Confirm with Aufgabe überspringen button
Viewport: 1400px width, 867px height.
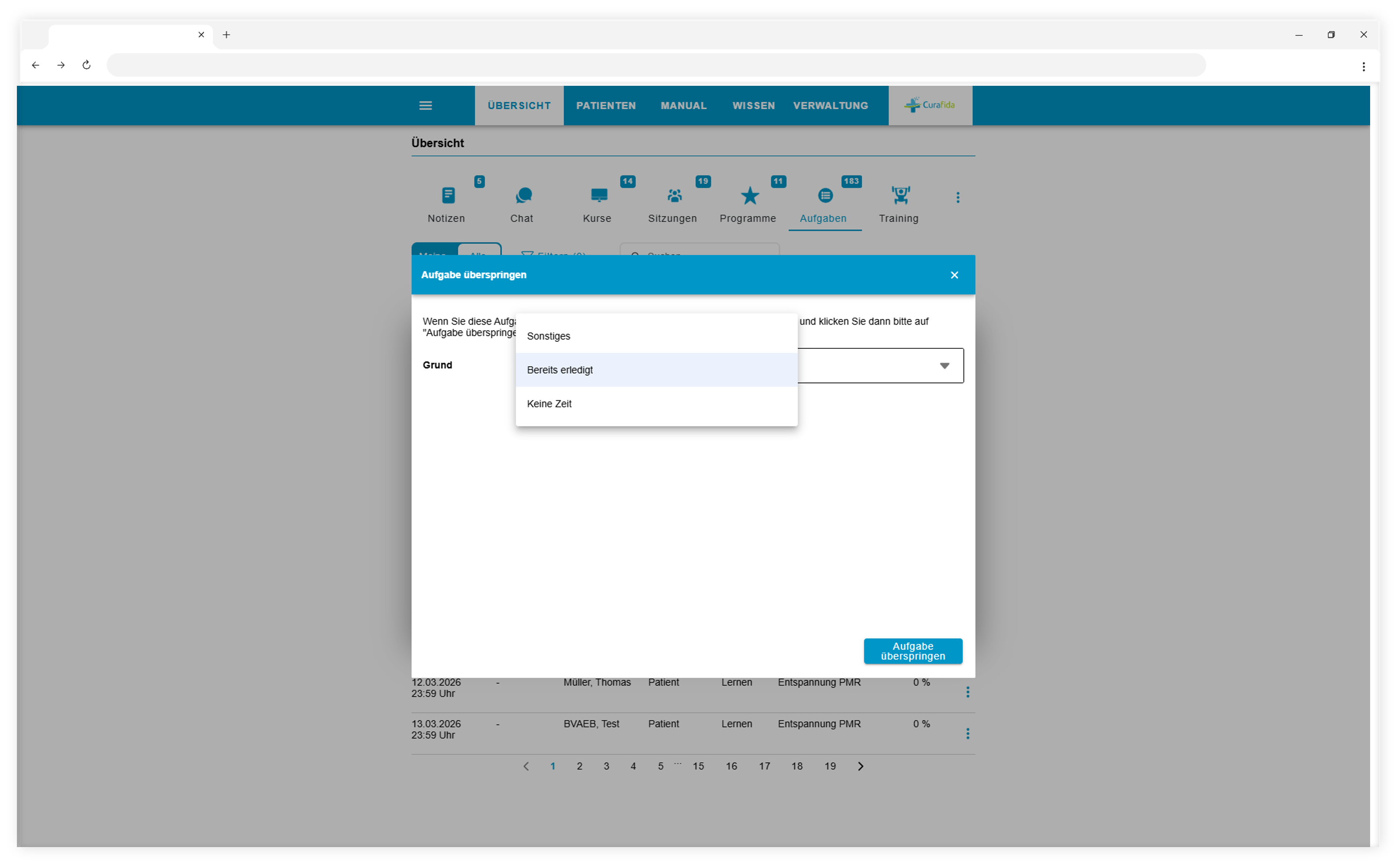(x=912, y=651)
